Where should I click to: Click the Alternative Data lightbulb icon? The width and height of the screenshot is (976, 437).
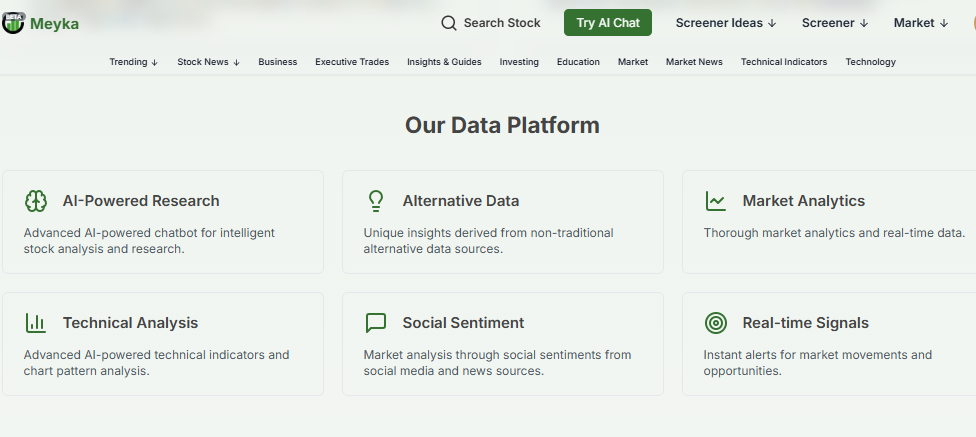(x=376, y=201)
